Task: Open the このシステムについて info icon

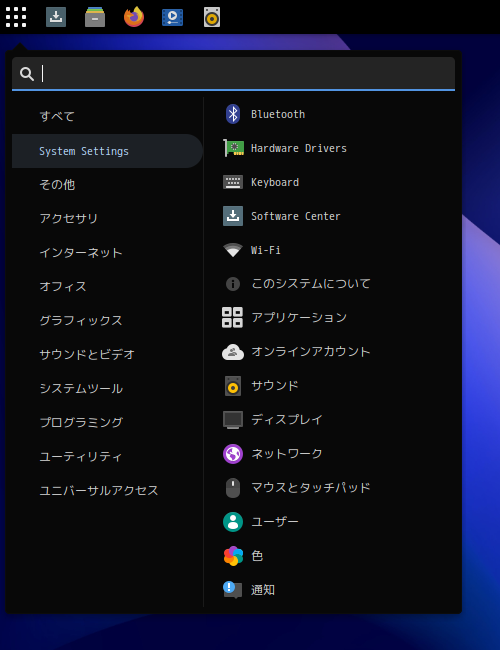Action: click(x=233, y=284)
